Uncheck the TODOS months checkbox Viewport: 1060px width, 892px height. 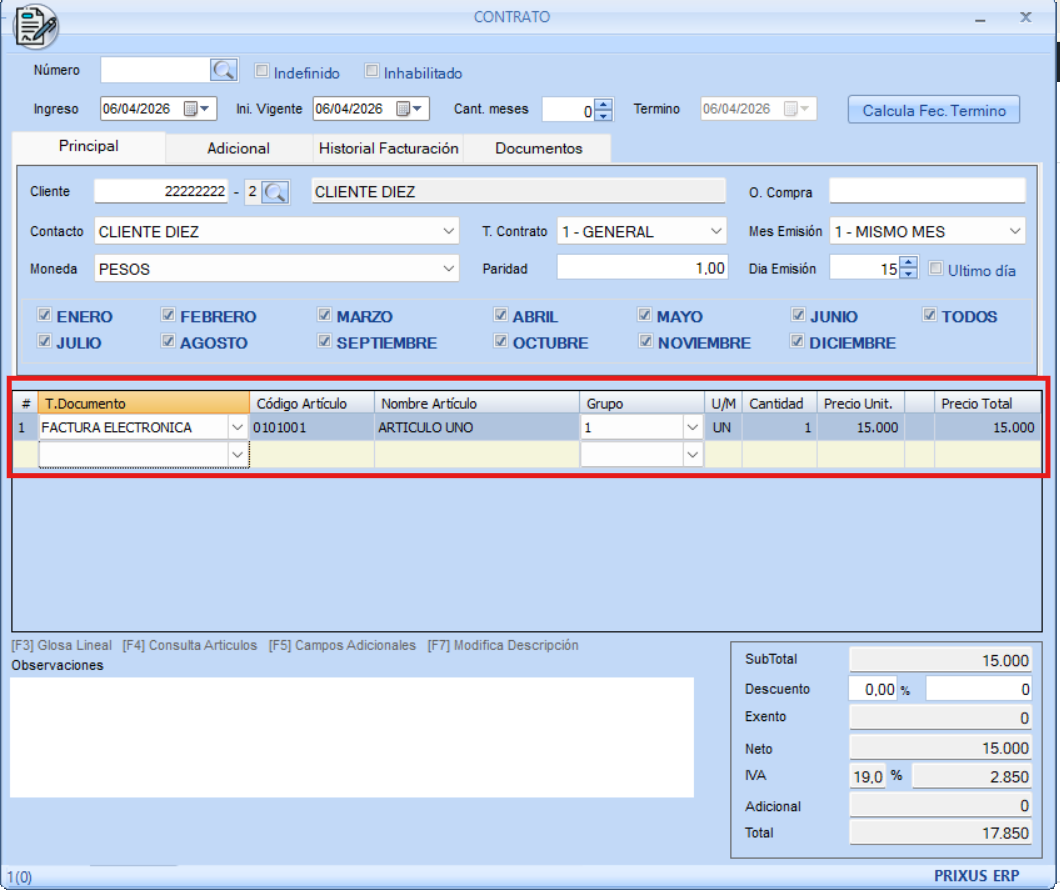tap(931, 316)
